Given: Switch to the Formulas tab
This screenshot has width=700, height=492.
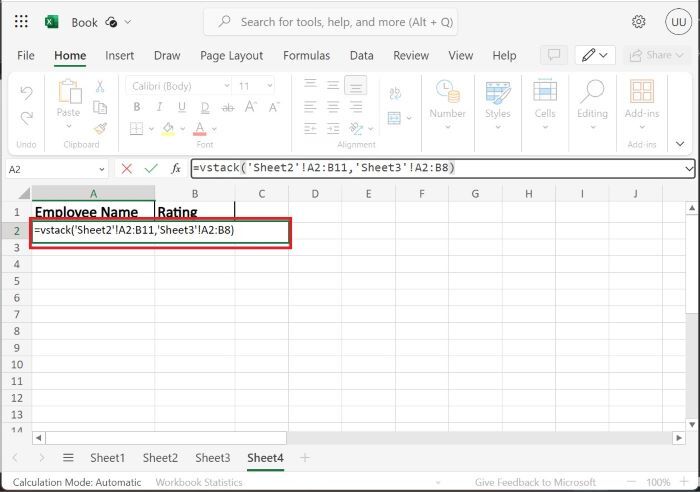Looking at the screenshot, I should coord(307,56).
